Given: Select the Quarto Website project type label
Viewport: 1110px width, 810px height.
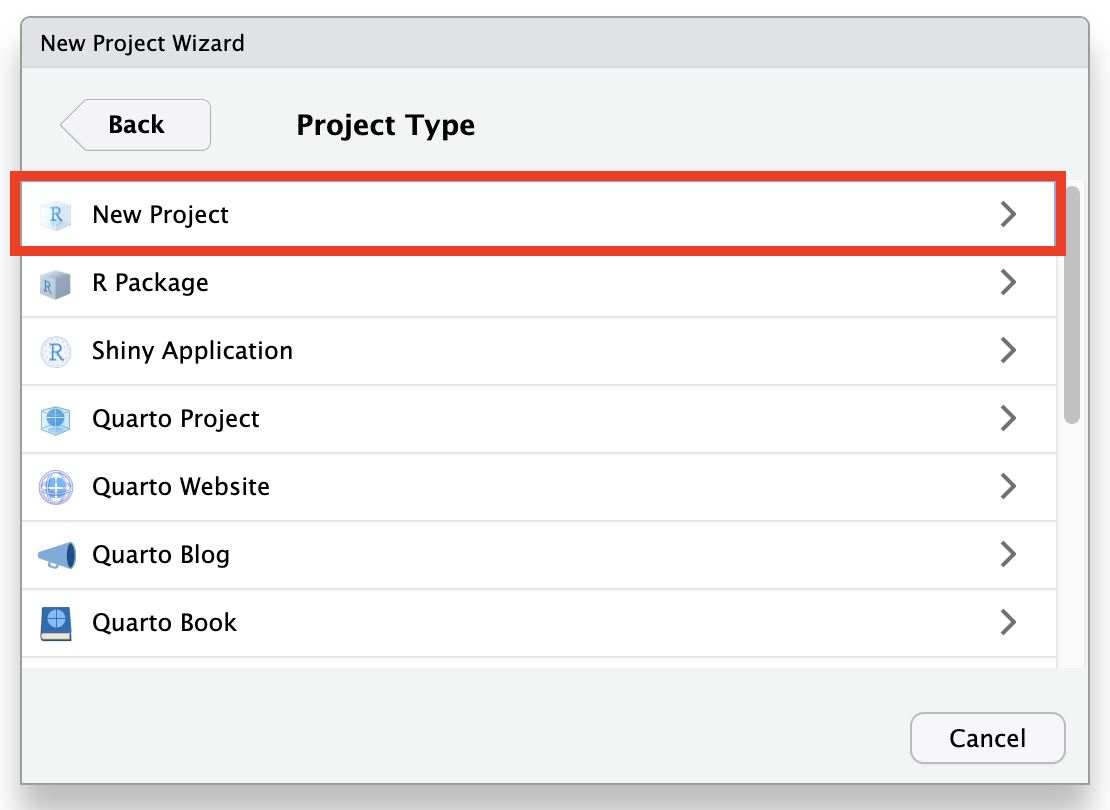Looking at the screenshot, I should click(181, 487).
